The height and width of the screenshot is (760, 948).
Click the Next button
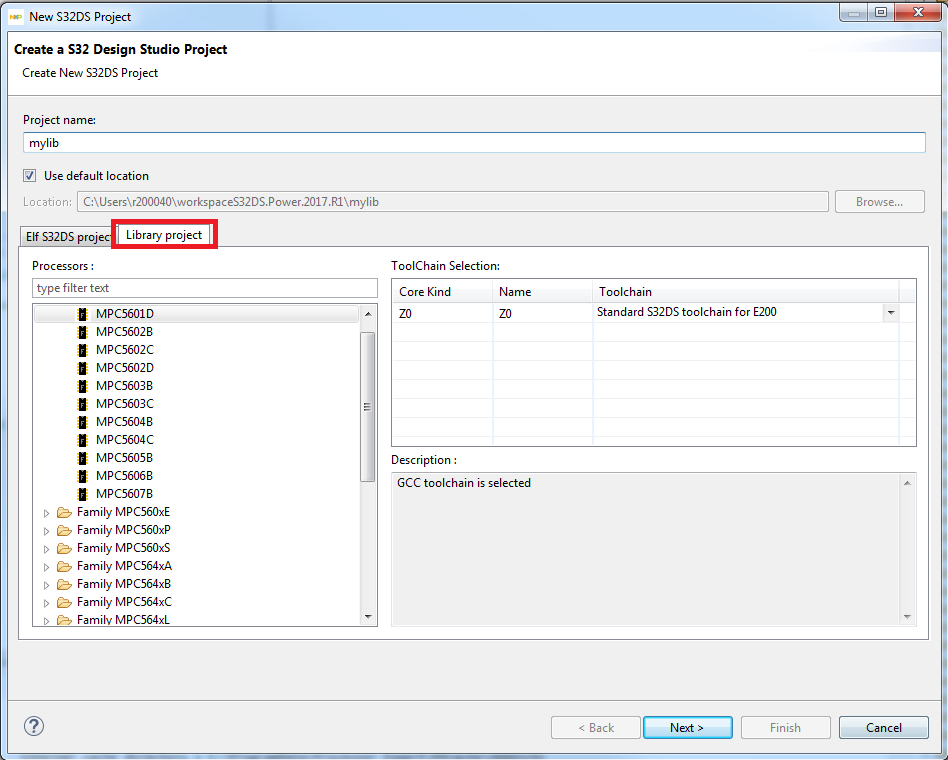pyautogui.click(x=687, y=727)
